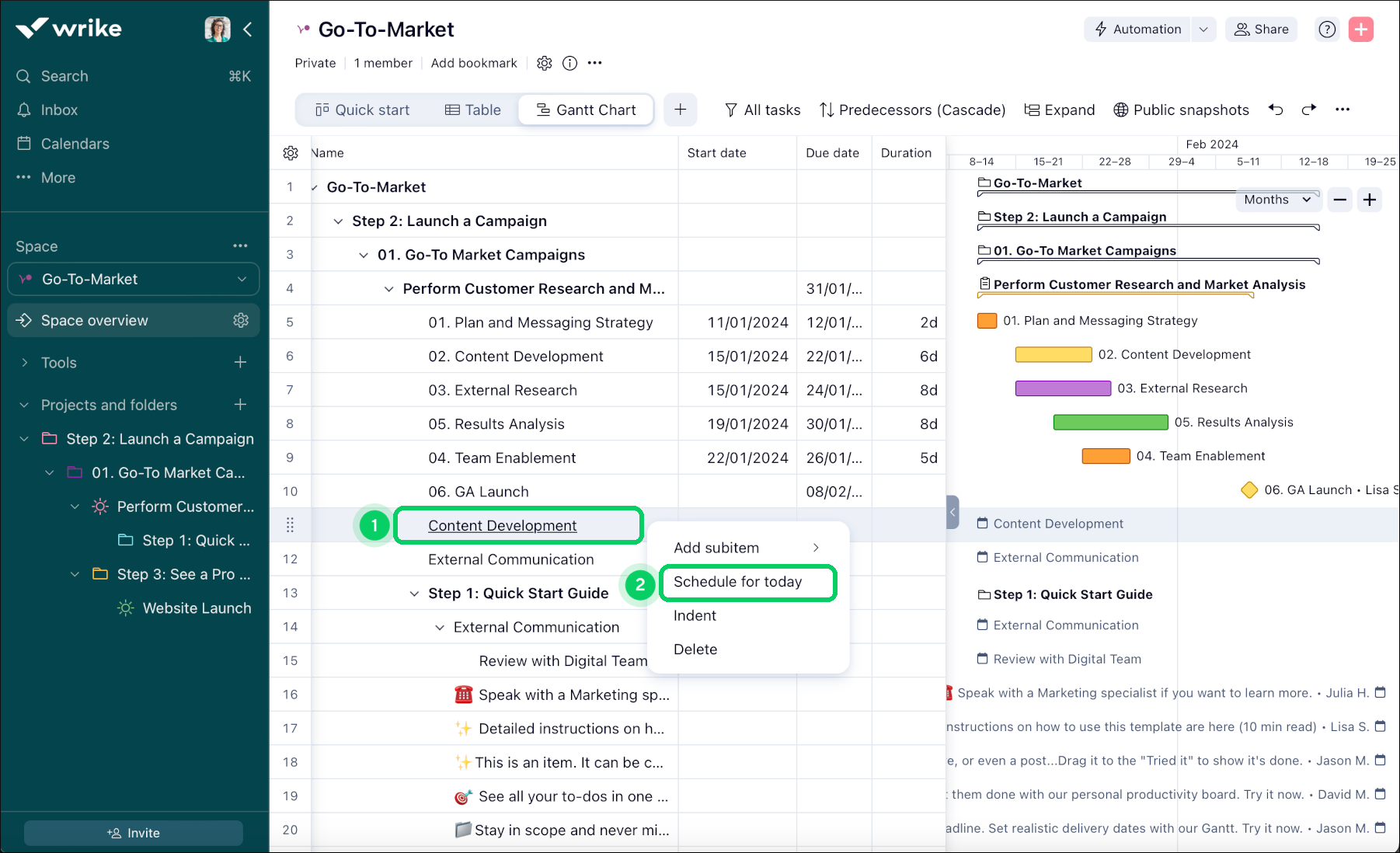1400x853 pixels.
Task: Open the Automation dropdown arrow
Action: pyautogui.click(x=1203, y=30)
